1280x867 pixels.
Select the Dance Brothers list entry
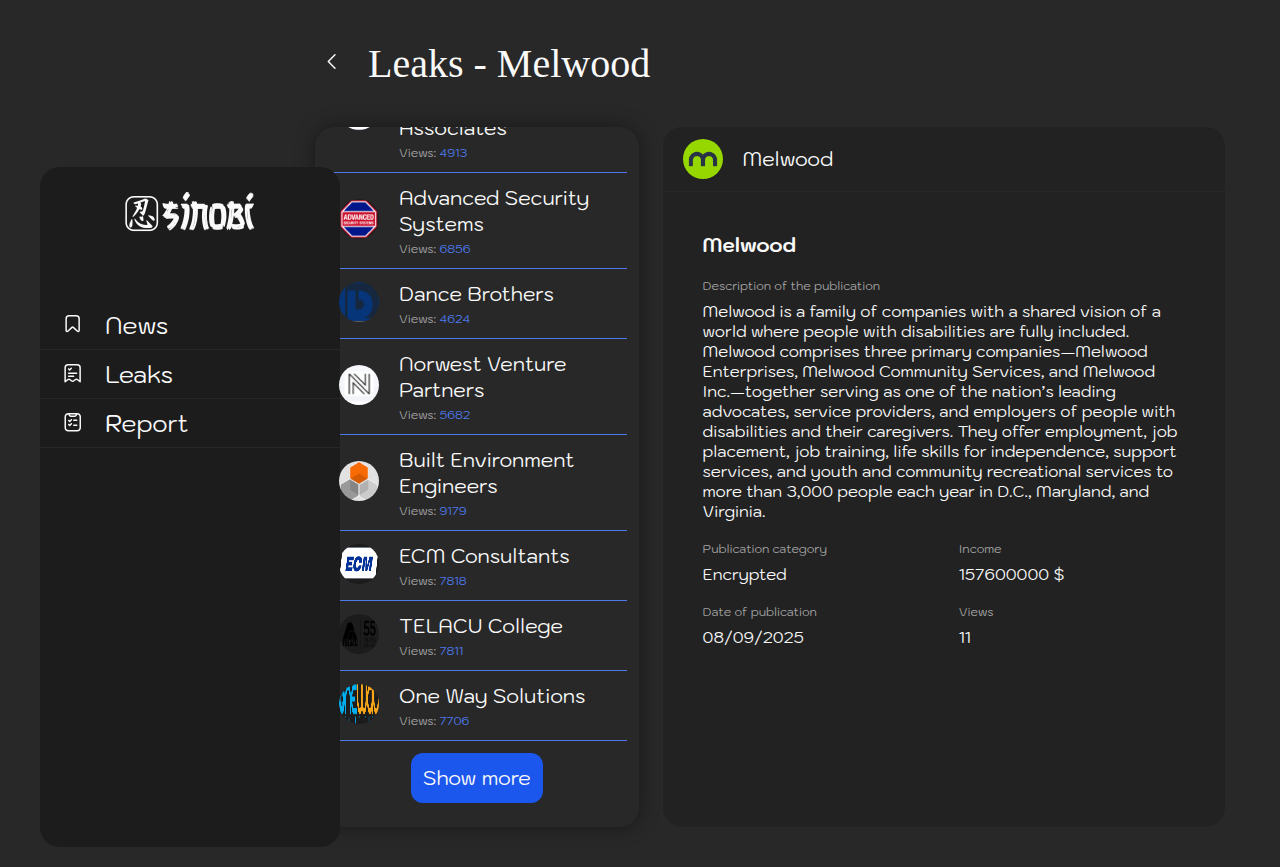[x=476, y=295]
